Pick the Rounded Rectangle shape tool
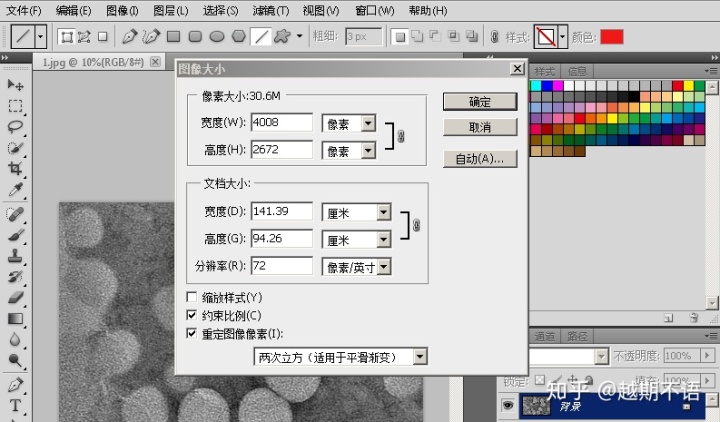The height and width of the screenshot is (422, 720). point(195,36)
